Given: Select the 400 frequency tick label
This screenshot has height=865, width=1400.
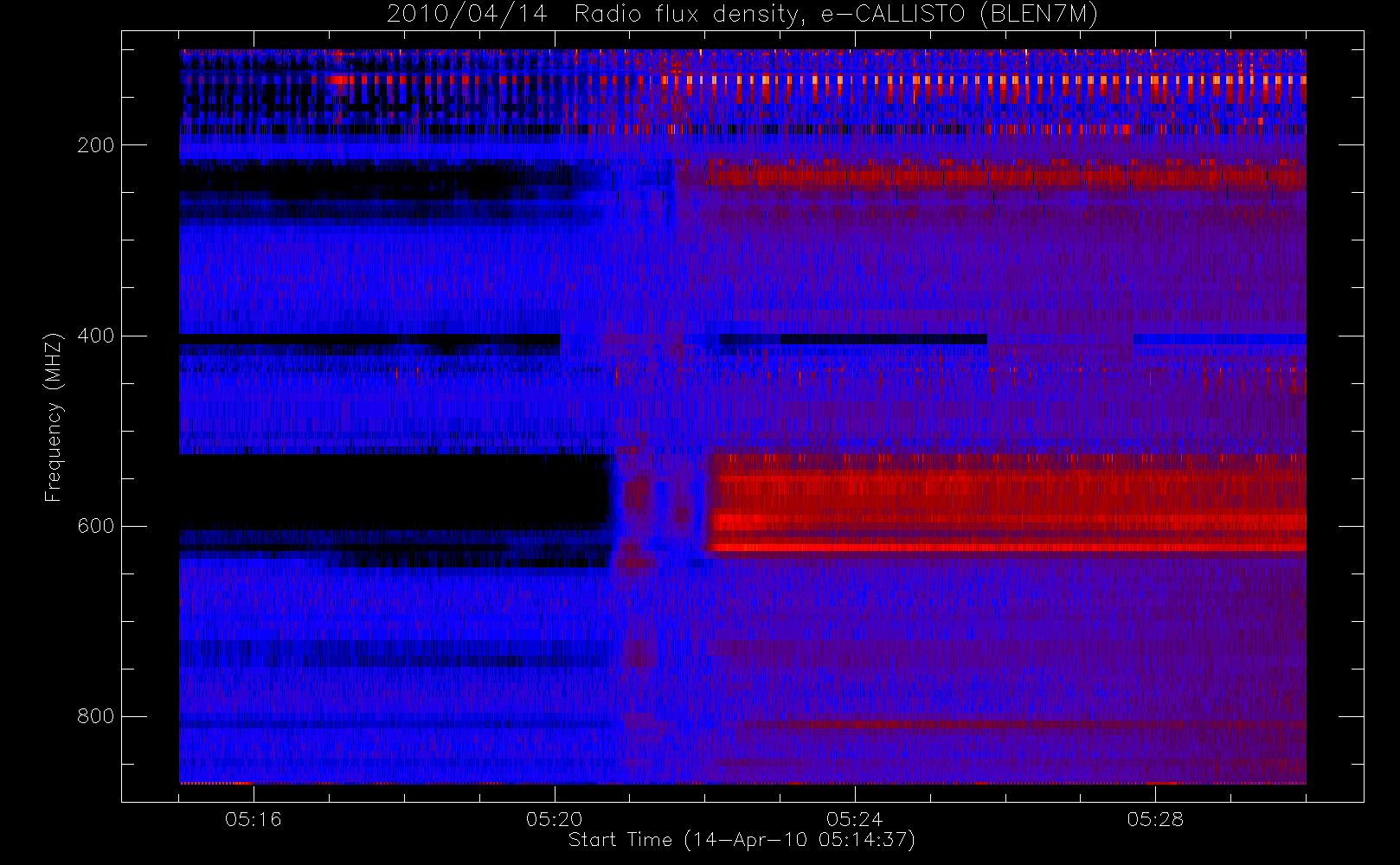Looking at the screenshot, I should coord(95,336).
